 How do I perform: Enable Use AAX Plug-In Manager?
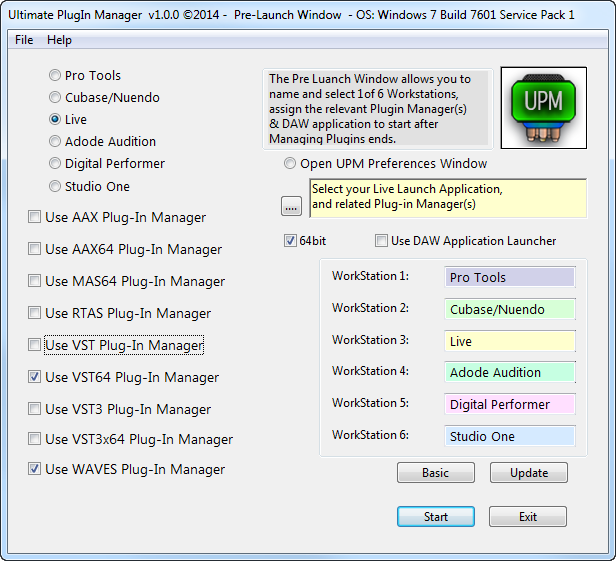[34, 217]
